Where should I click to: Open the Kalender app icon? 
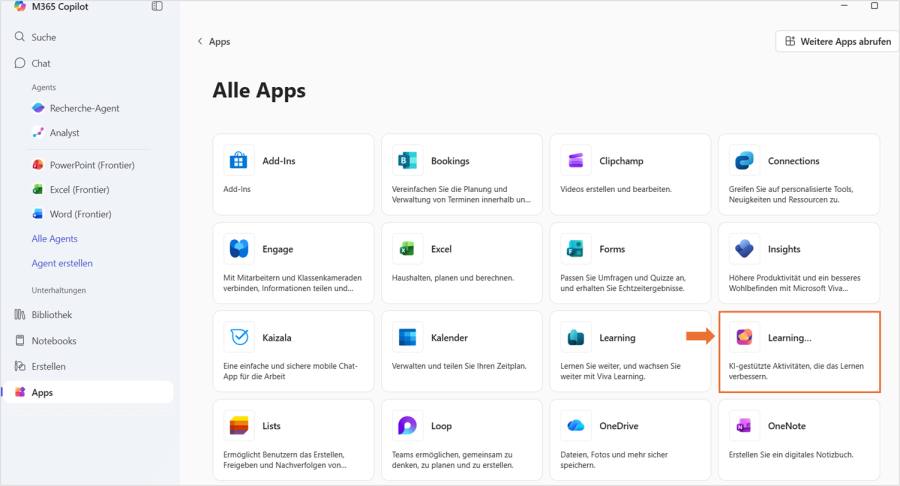coord(408,337)
